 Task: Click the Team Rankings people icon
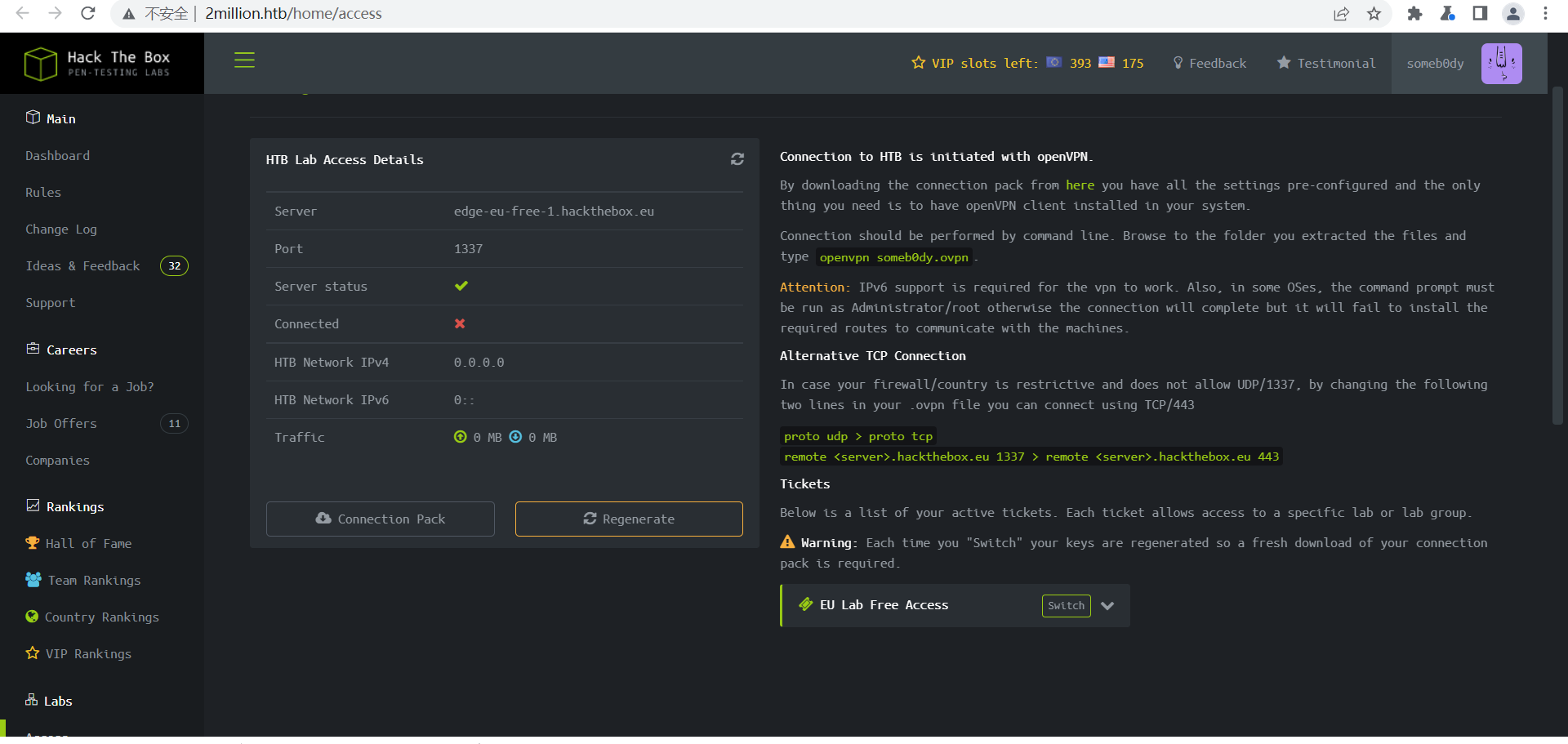[32, 580]
